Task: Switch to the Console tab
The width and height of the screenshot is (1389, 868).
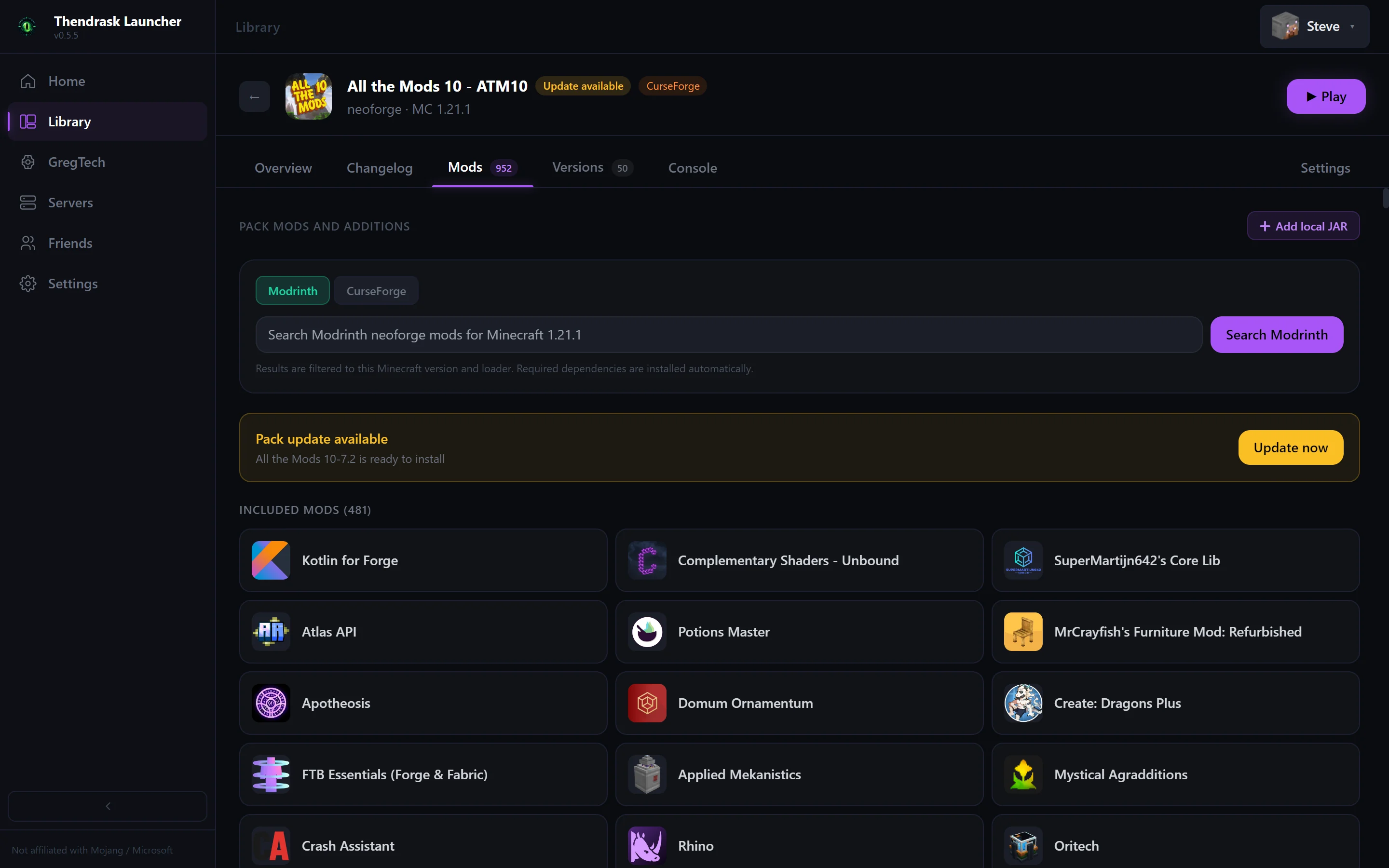Action: [692, 168]
